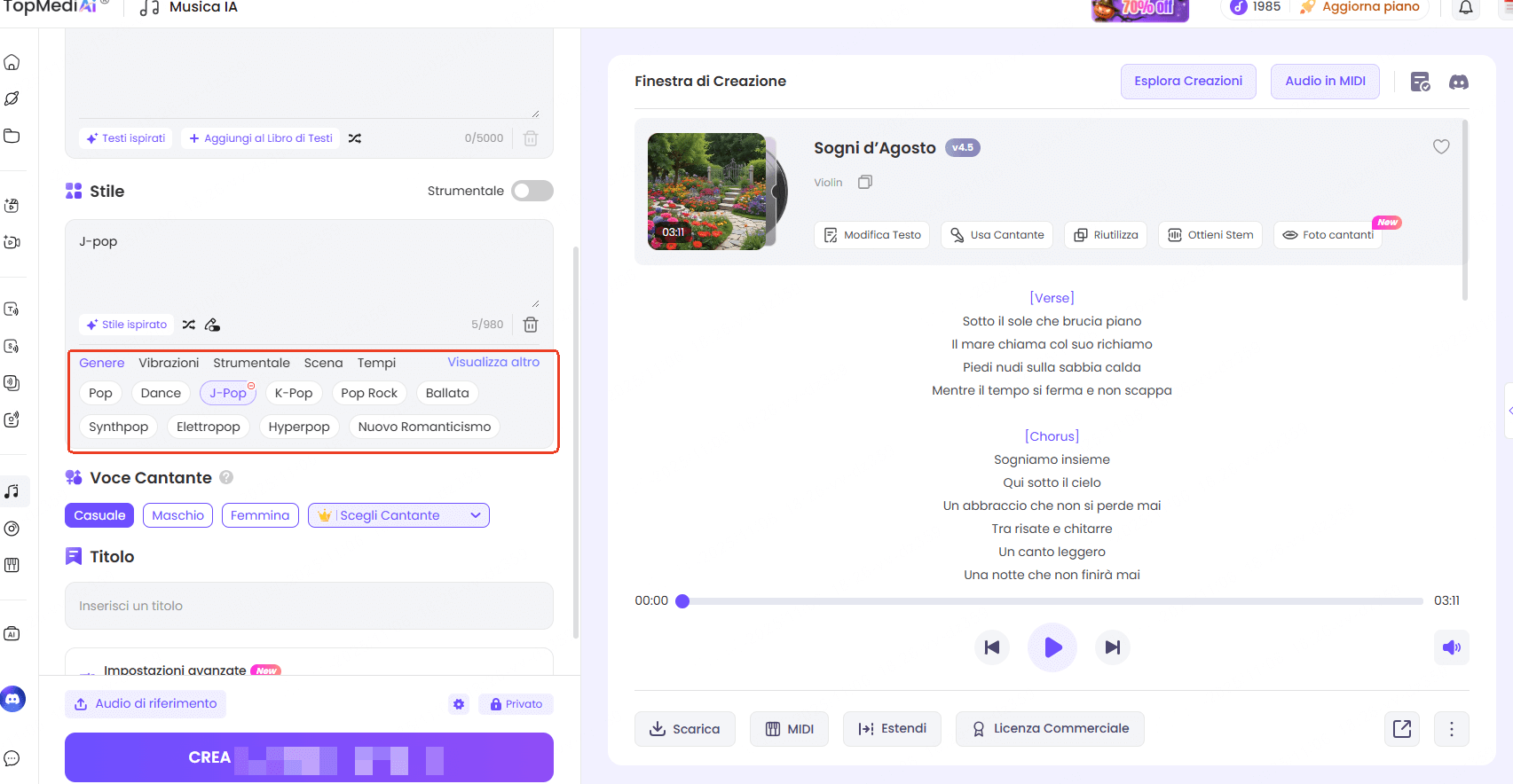Viewport: 1513px width, 784px height.
Task: Switch to the Scena style tab
Action: pos(323,363)
